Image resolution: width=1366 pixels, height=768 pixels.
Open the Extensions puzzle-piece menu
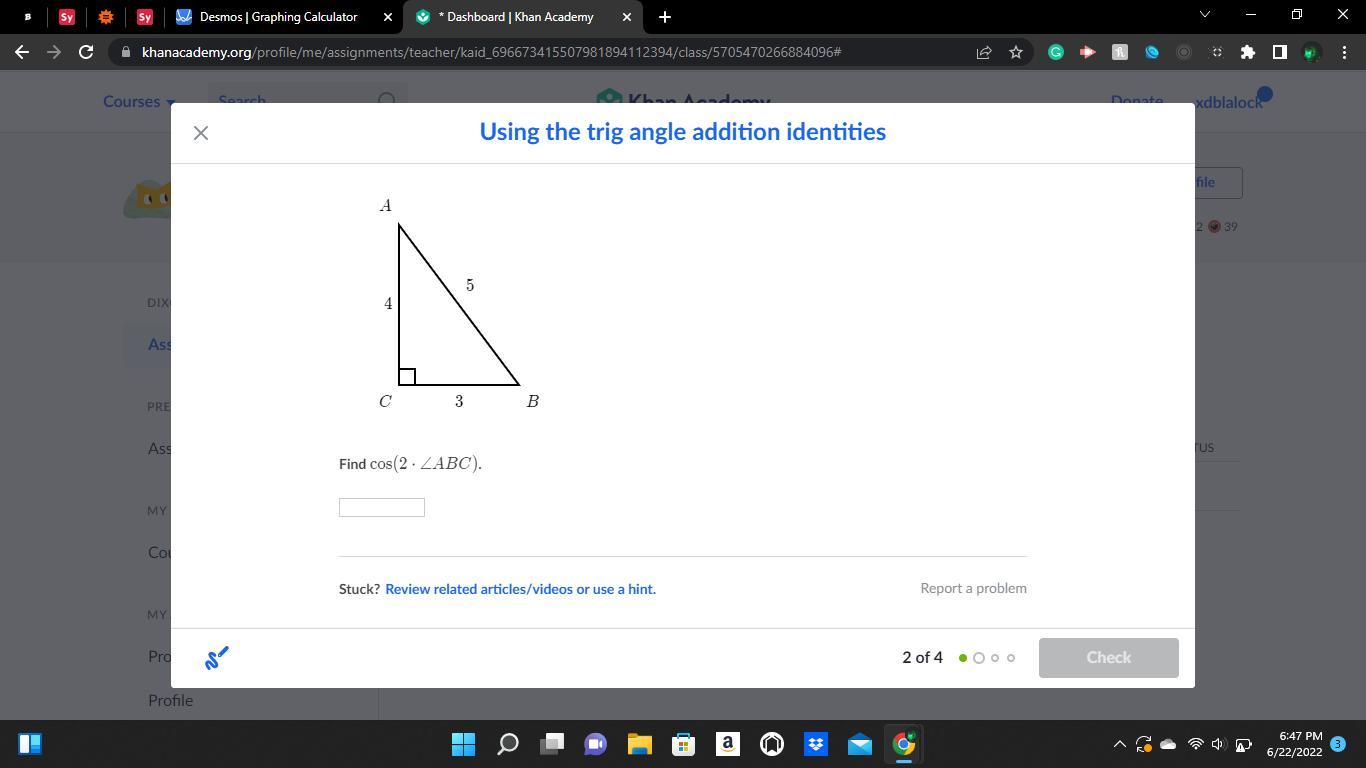[1248, 52]
